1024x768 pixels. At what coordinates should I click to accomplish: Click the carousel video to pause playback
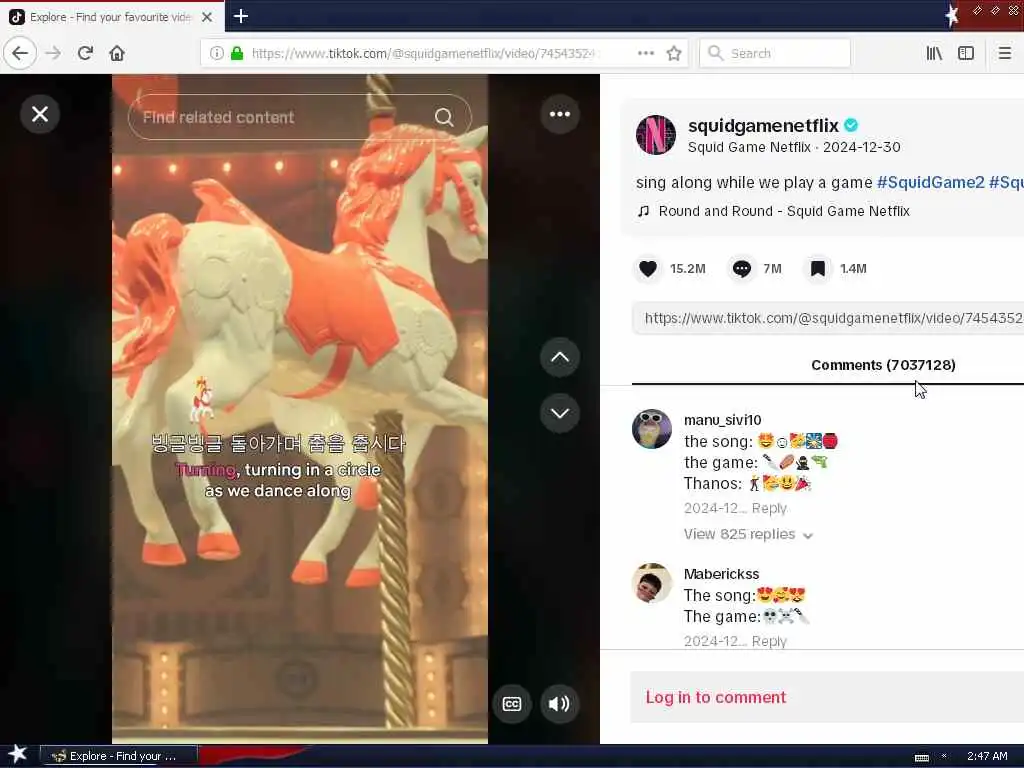click(x=300, y=409)
